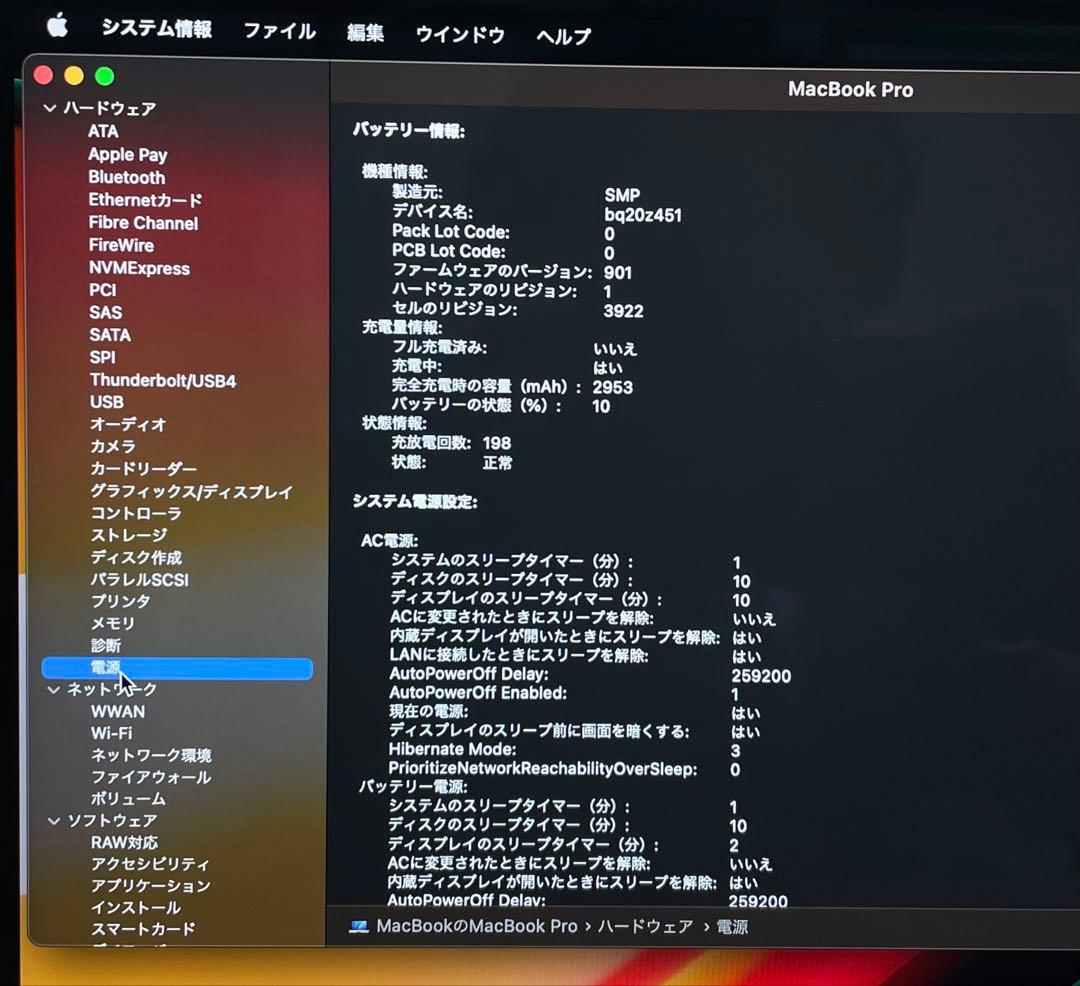Click the cycle count value 198

coord(497,443)
